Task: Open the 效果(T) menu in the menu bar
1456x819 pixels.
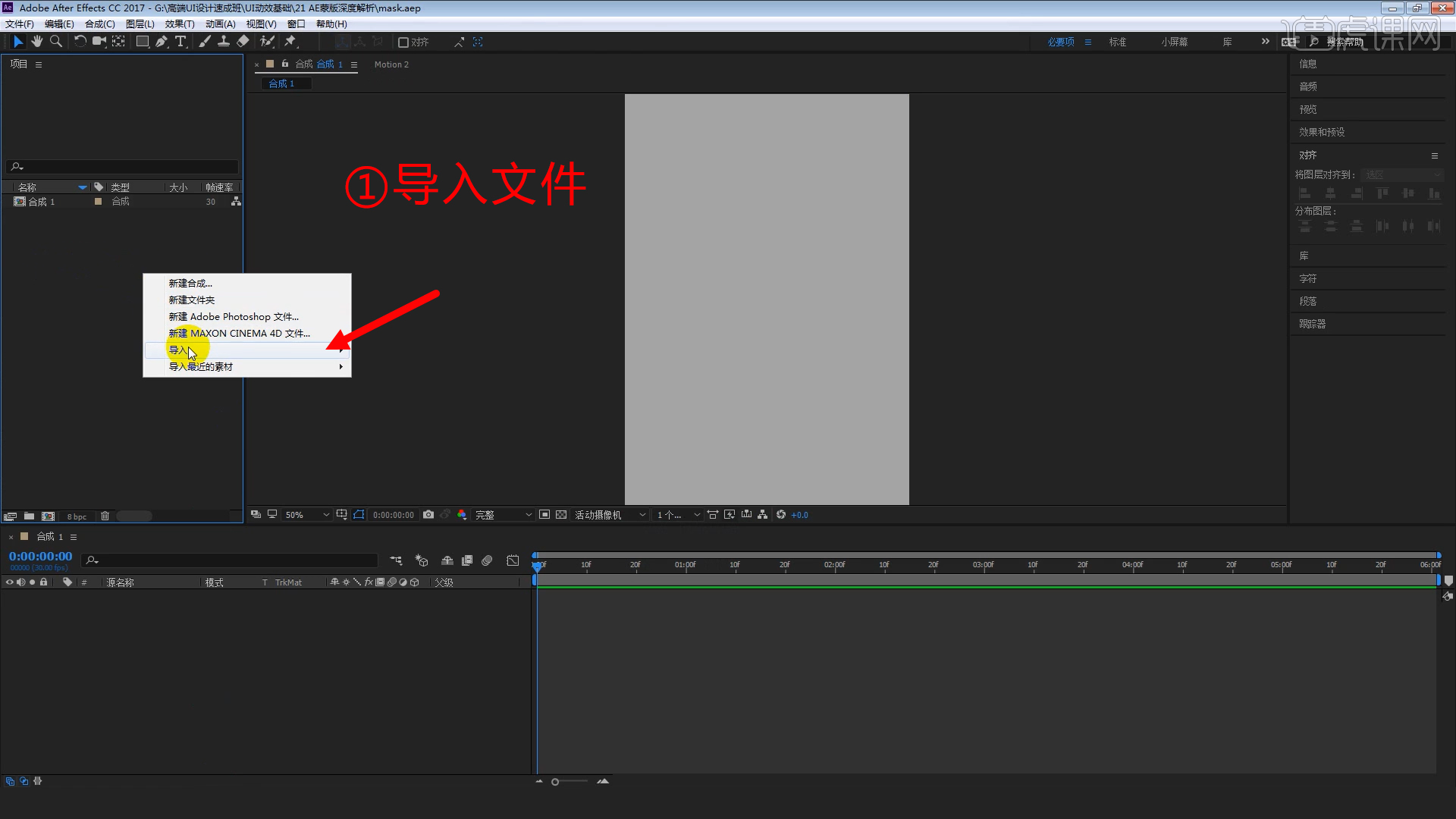Action: [179, 24]
